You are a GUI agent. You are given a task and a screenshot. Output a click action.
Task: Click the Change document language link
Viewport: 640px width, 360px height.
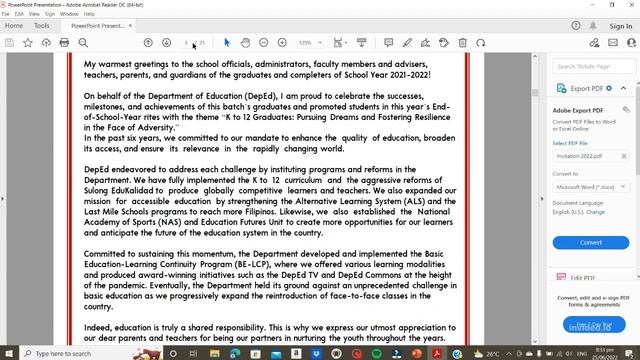pyautogui.click(x=596, y=212)
